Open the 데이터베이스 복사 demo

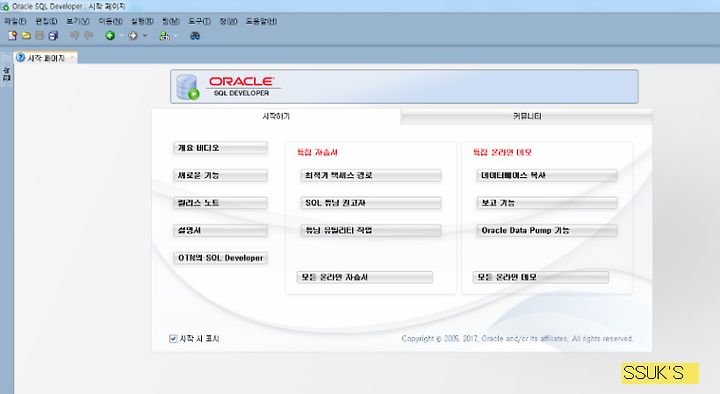547,175
